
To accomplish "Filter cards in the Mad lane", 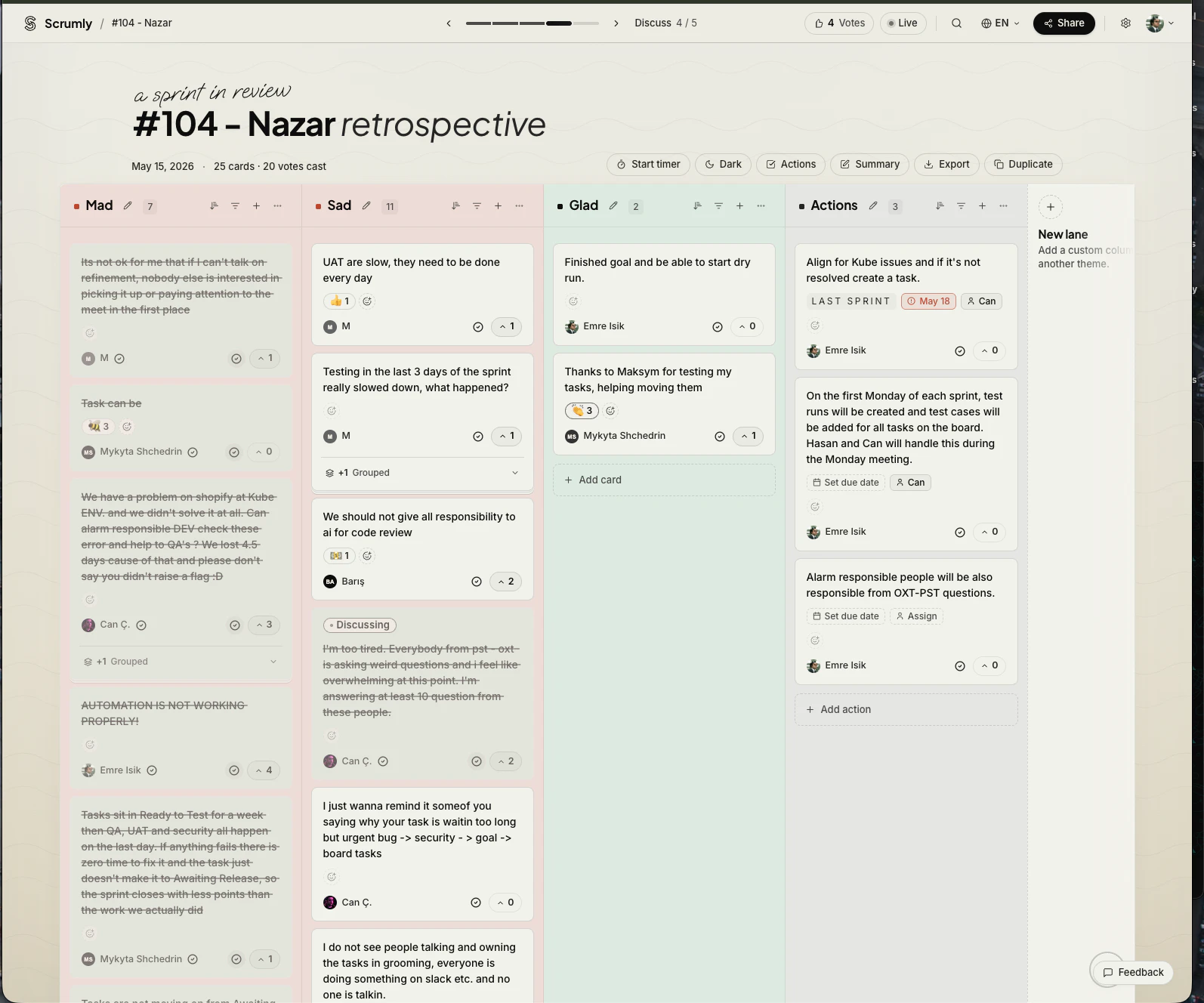I will (x=235, y=205).
